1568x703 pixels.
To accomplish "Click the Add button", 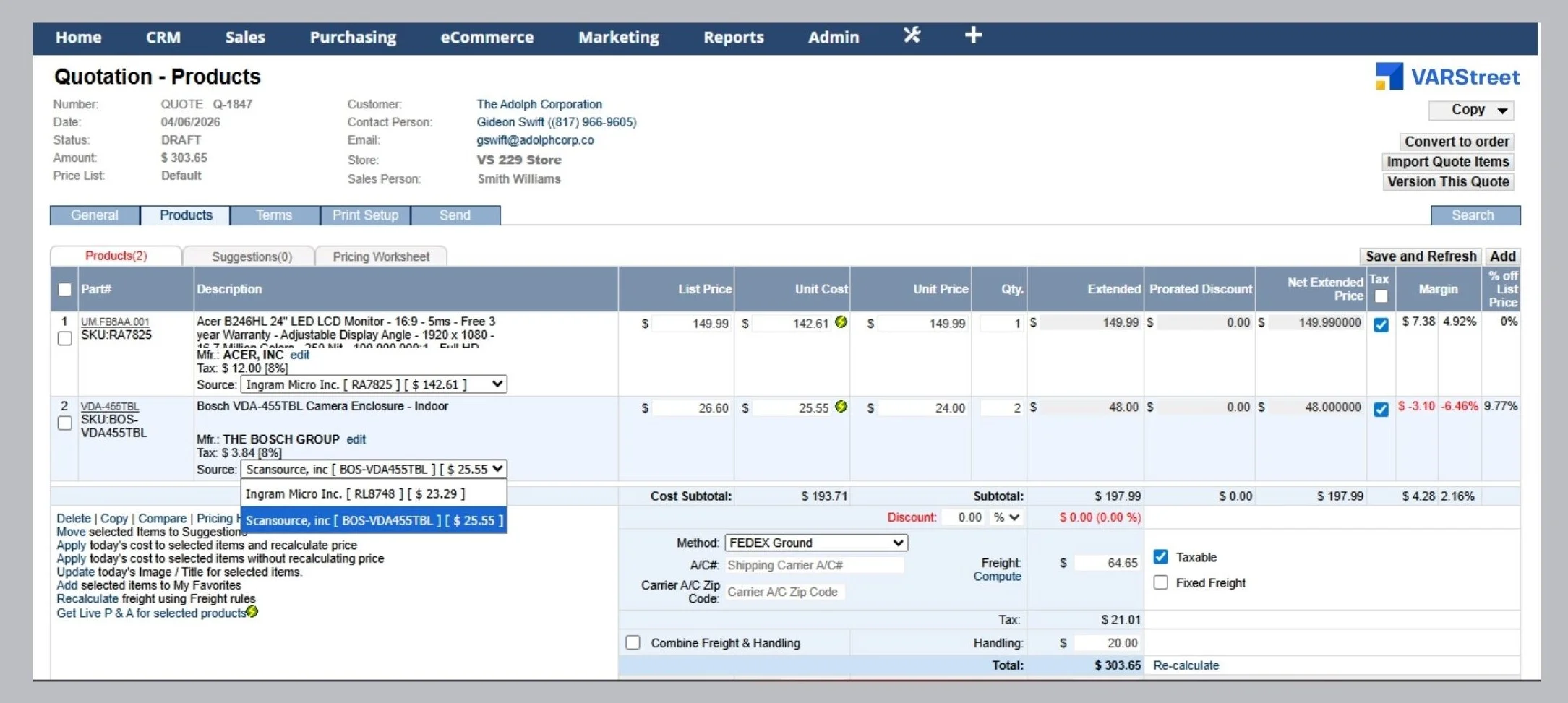I will pyautogui.click(x=1502, y=256).
